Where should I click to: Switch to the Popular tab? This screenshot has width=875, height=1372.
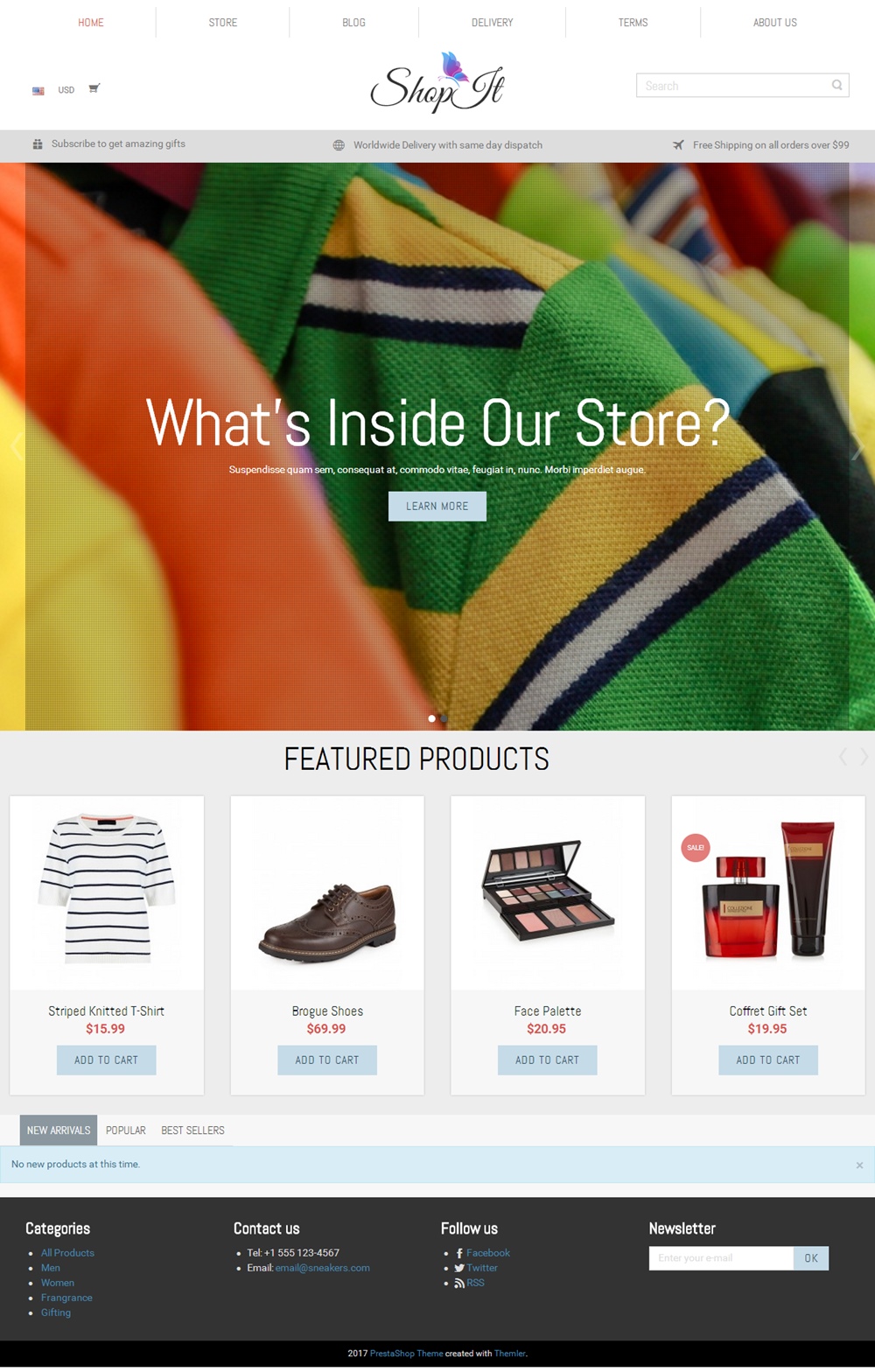coord(126,1130)
